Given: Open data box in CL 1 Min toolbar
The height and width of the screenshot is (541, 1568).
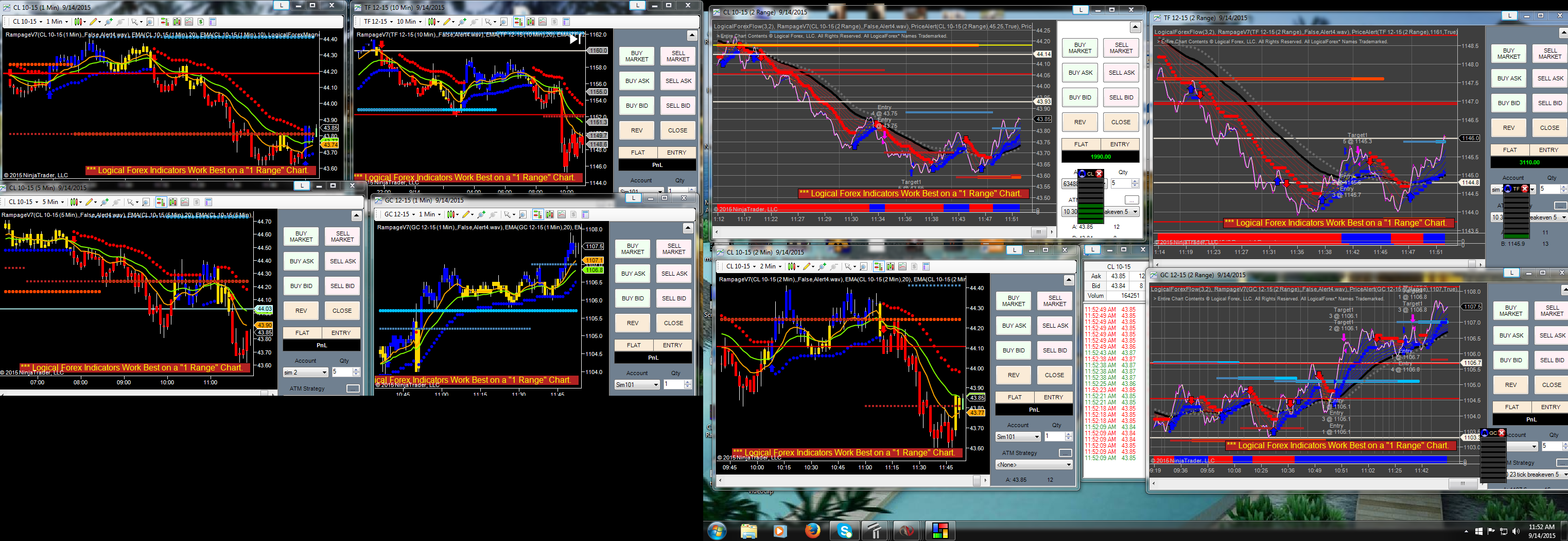Looking at the screenshot, I should (151, 21).
